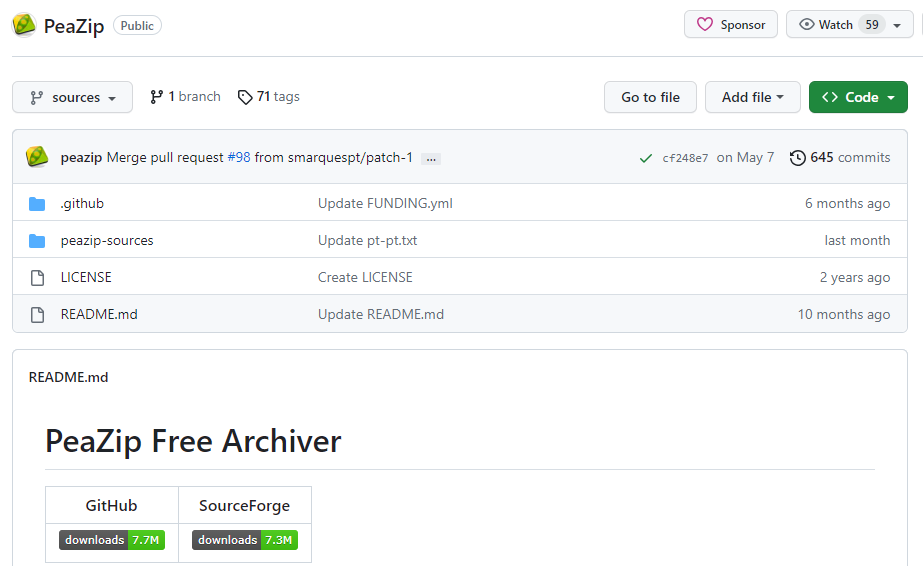Click the GitHub downloads 7.7M badge
Screen dimensions: 923x566
click(112, 540)
